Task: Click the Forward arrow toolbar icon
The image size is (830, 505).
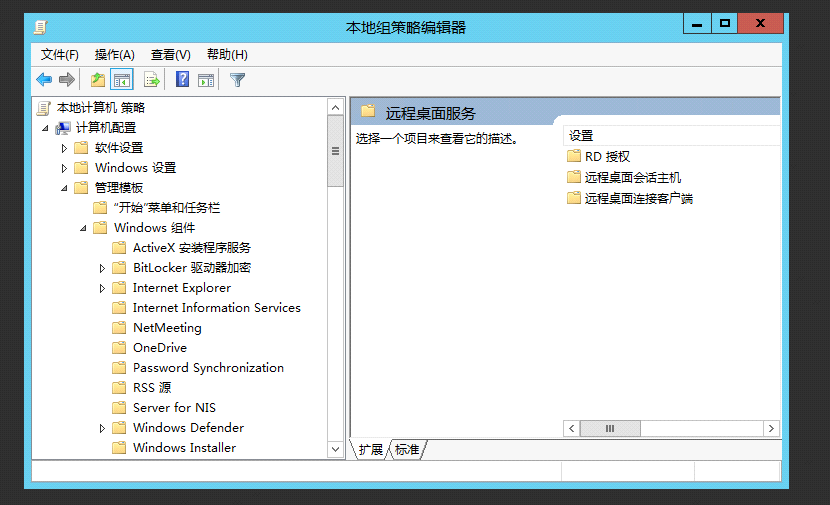Action: pos(67,80)
